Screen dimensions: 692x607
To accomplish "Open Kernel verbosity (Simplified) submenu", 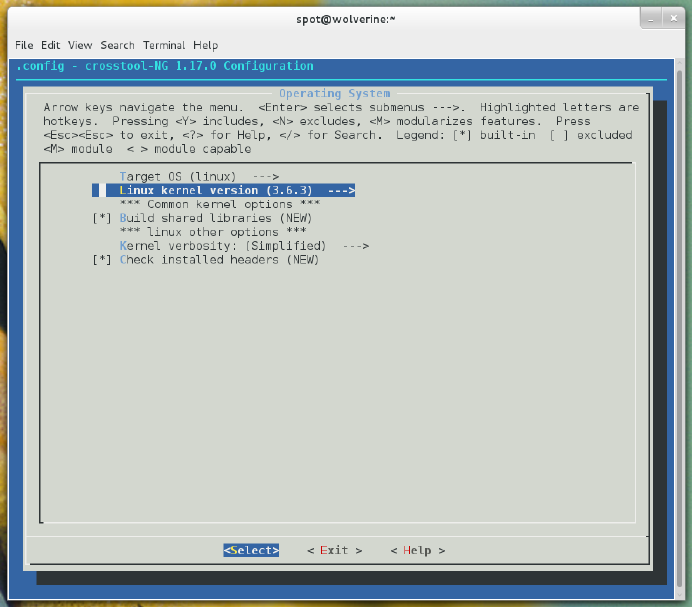I will pyautogui.click(x=244, y=246).
